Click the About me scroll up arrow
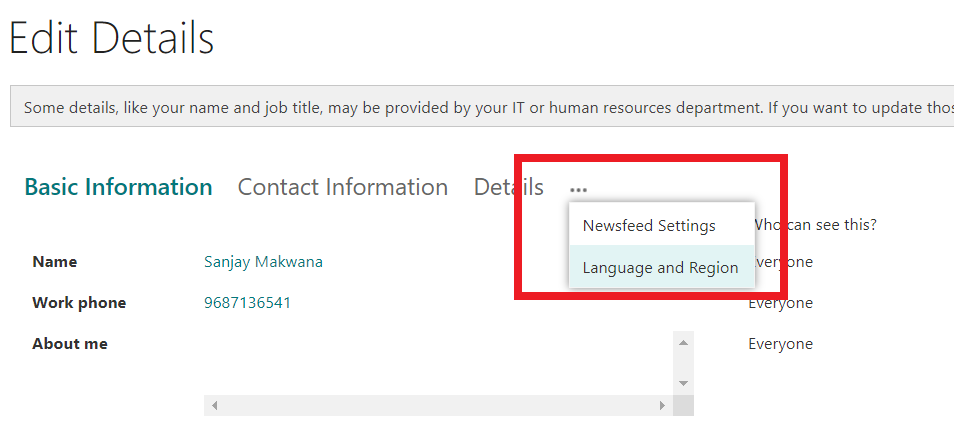The image size is (954, 431). point(683,343)
